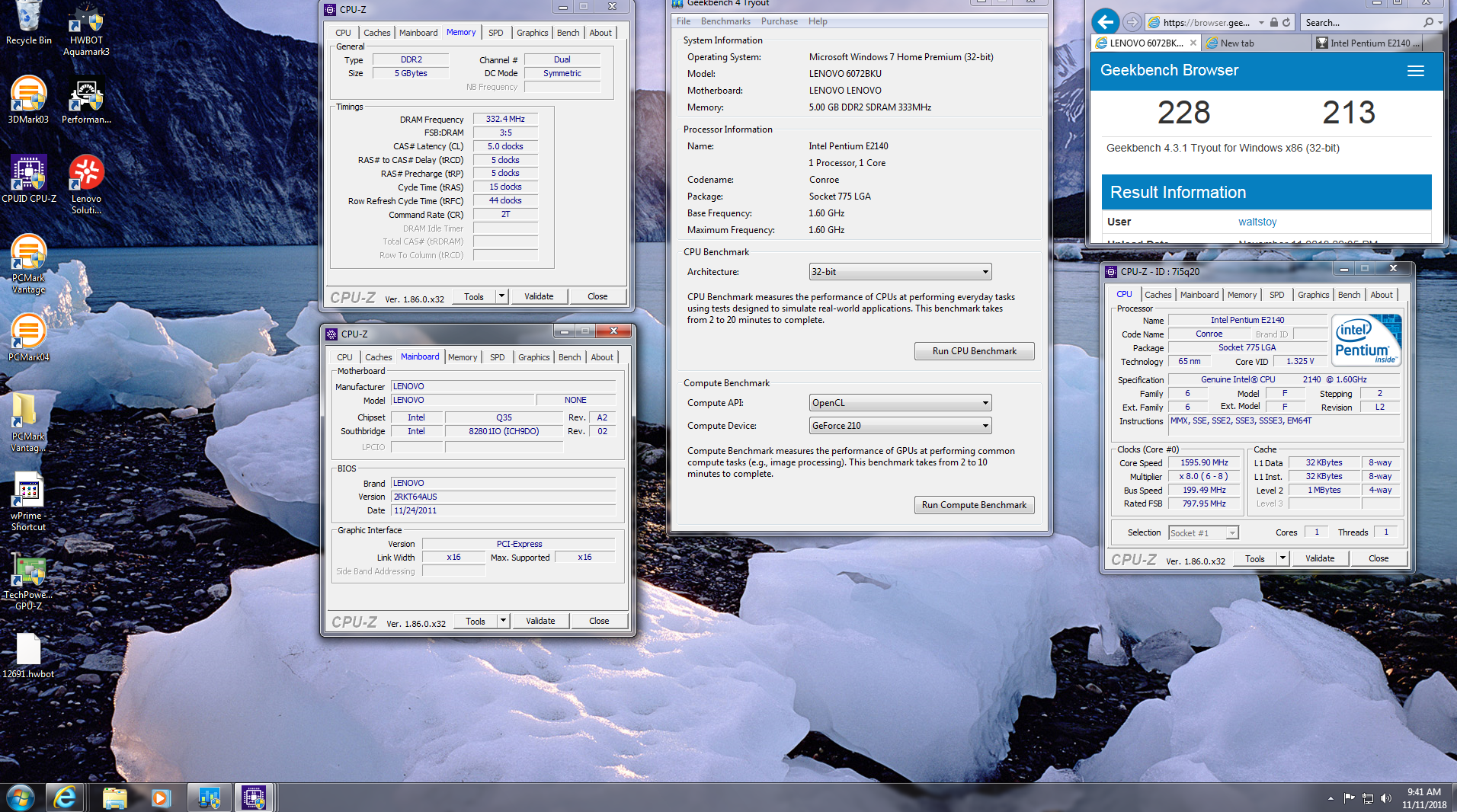Viewport: 1457px width, 812px height.
Task: Open Purchase menu in Geekbench
Action: [x=780, y=21]
